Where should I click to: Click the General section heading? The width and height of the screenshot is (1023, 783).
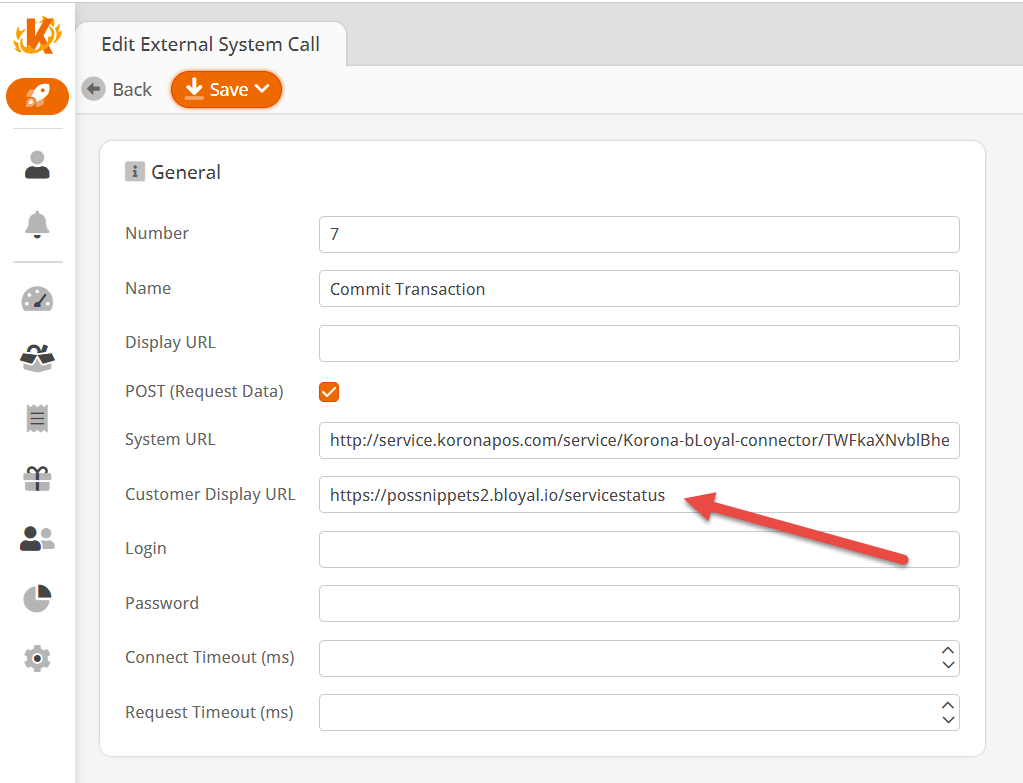click(186, 172)
